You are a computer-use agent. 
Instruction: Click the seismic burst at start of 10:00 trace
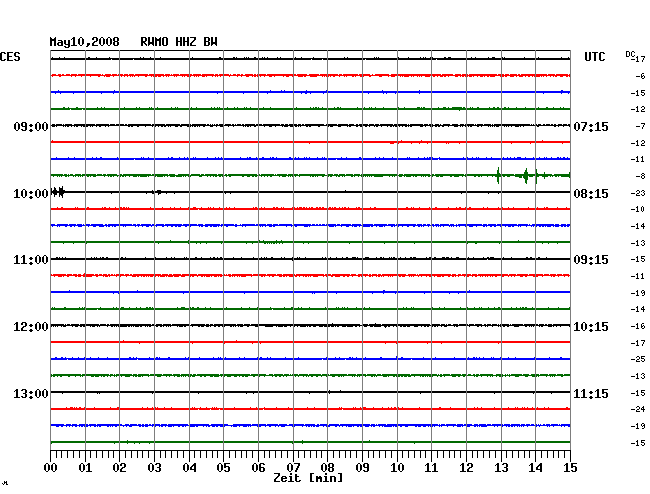click(58, 192)
